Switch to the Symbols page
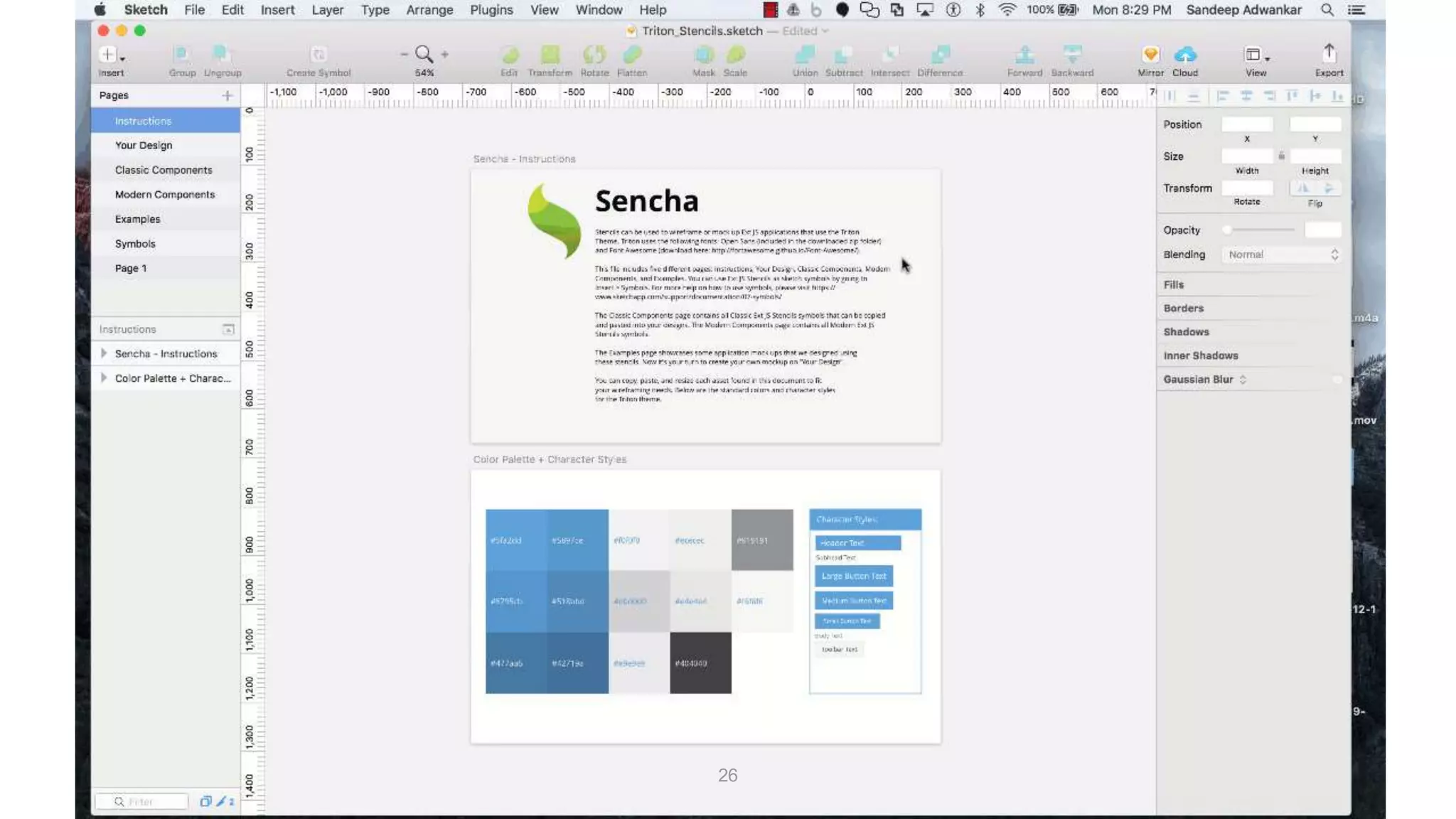The width and height of the screenshot is (1456, 819). pyautogui.click(x=166, y=244)
